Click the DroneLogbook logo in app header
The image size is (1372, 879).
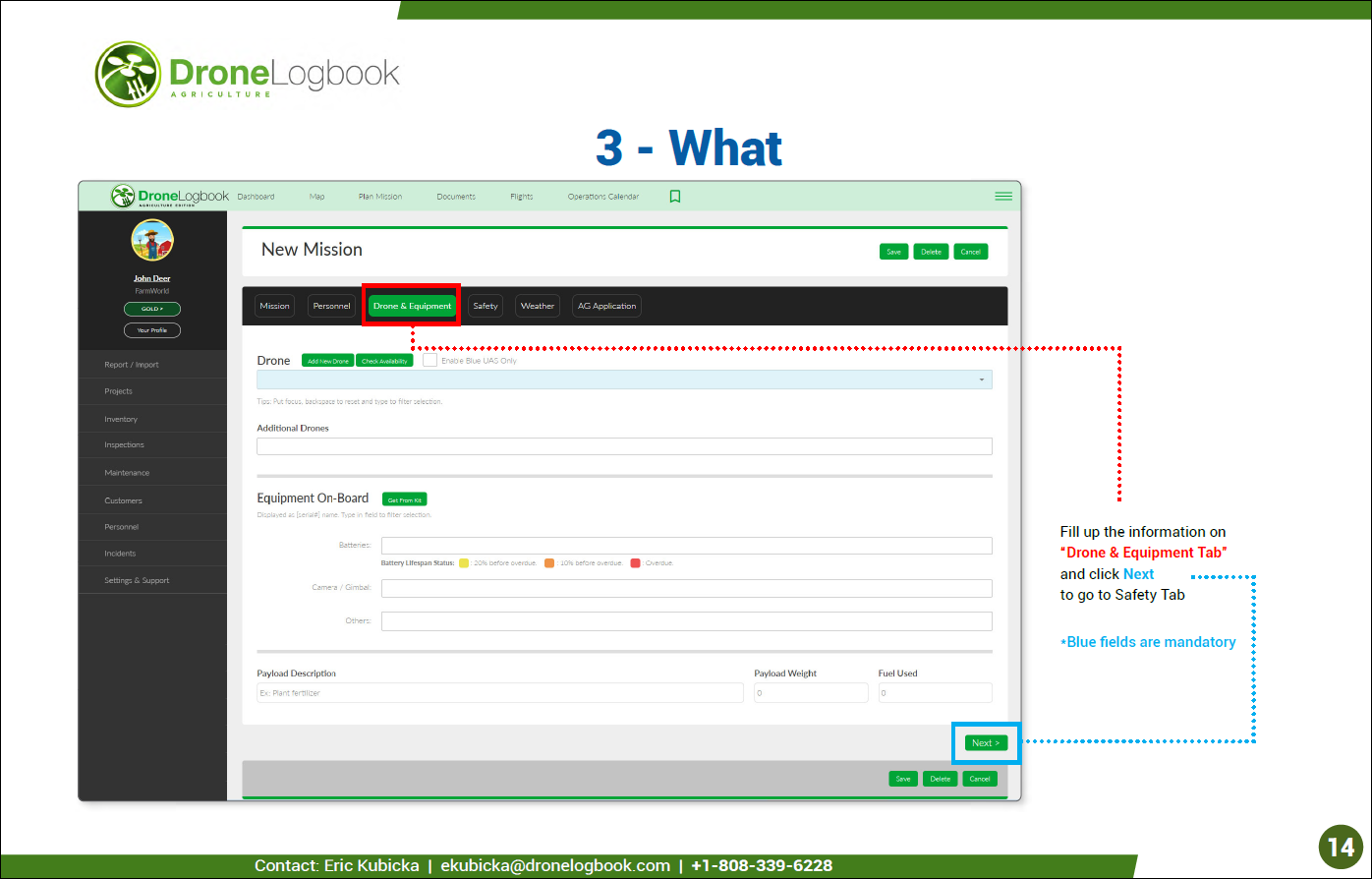[169, 196]
